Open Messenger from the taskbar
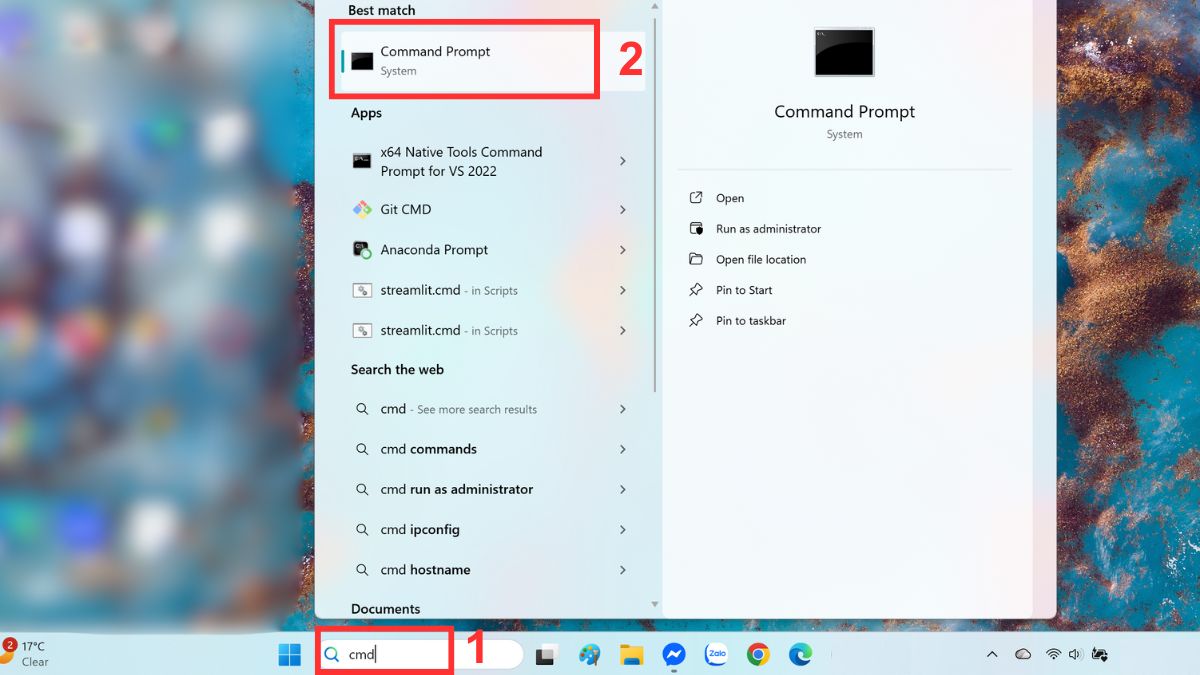This screenshot has width=1200, height=675. (x=673, y=655)
